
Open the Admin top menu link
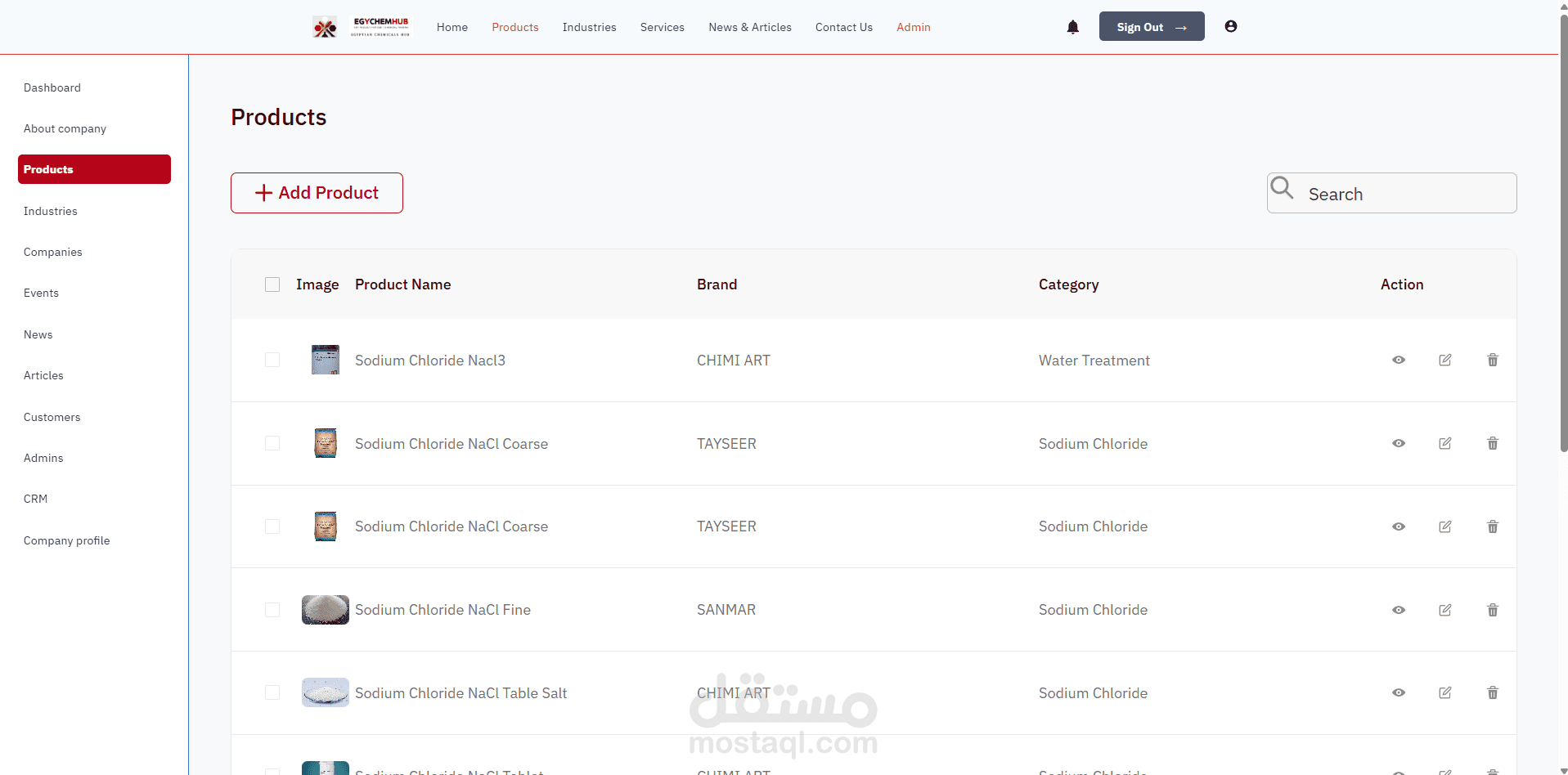coord(914,27)
